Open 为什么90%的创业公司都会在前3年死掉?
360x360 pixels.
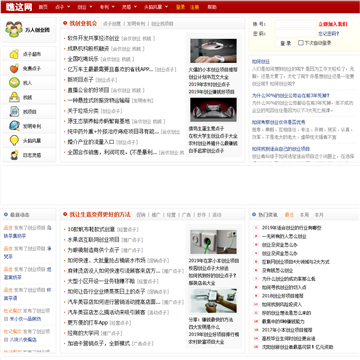click(290, 95)
